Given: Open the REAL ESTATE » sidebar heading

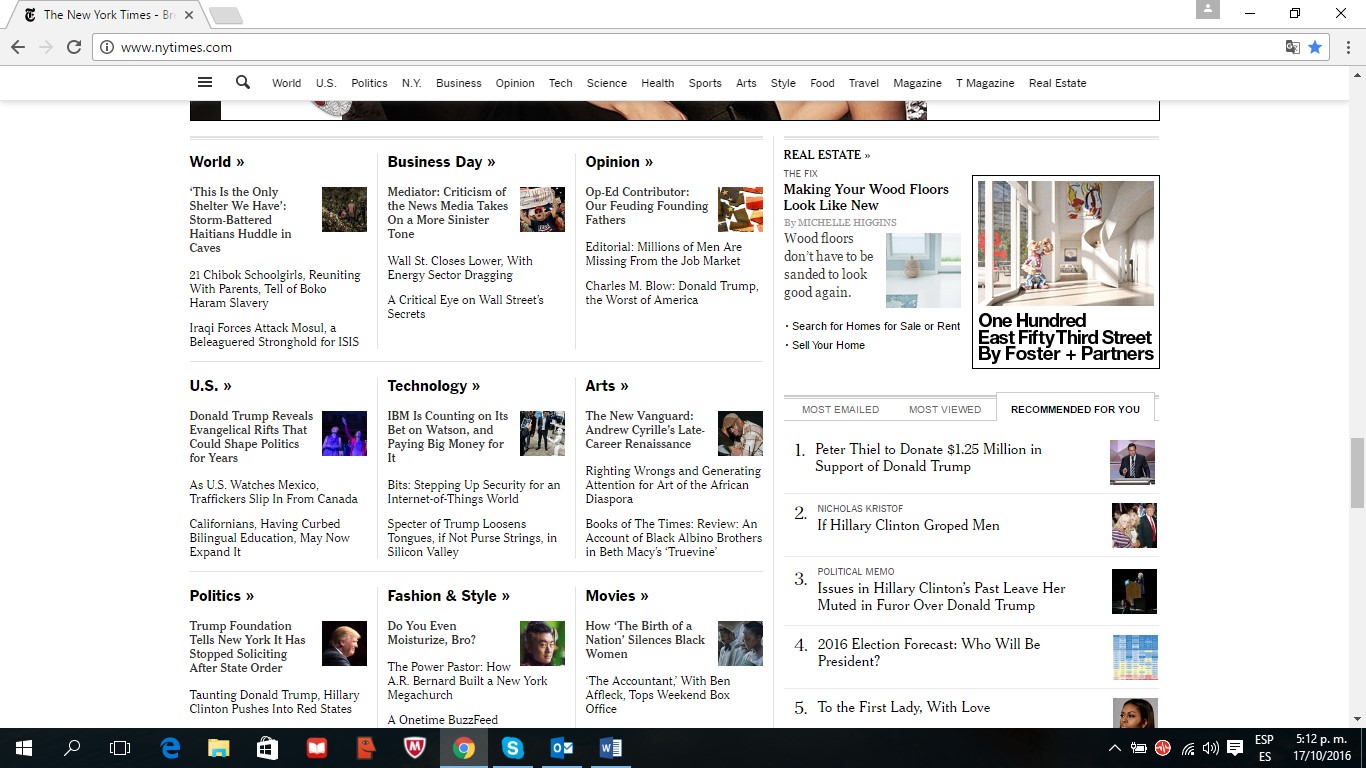Looking at the screenshot, I should [827, 155].
